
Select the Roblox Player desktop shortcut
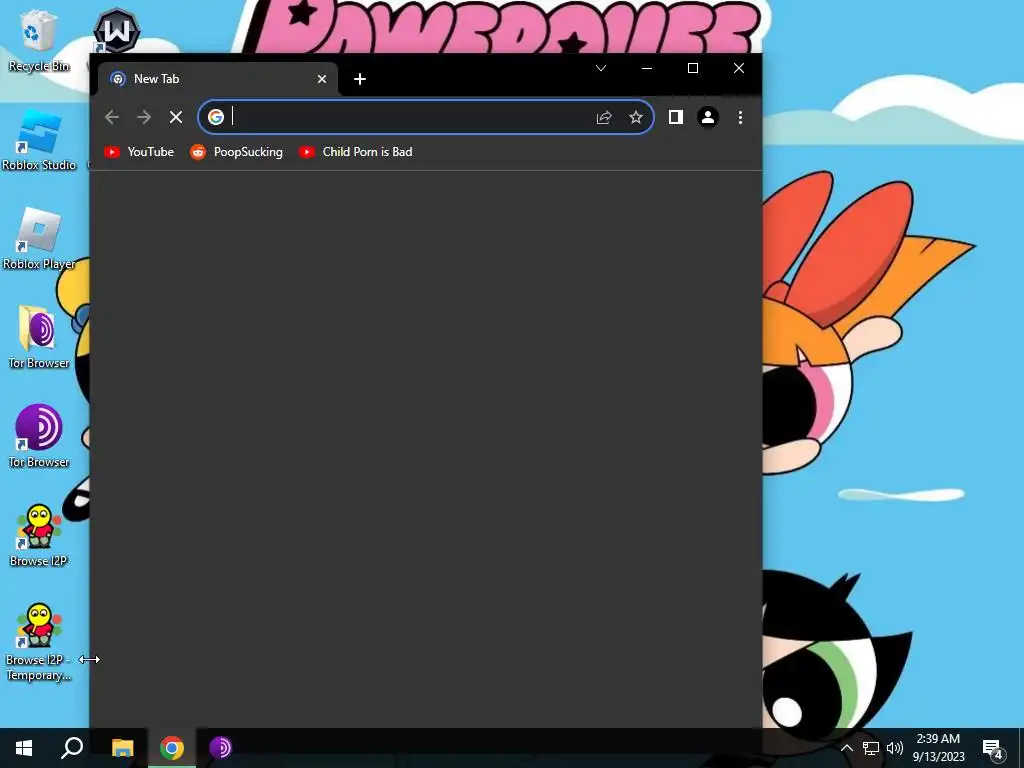point(38,239)
